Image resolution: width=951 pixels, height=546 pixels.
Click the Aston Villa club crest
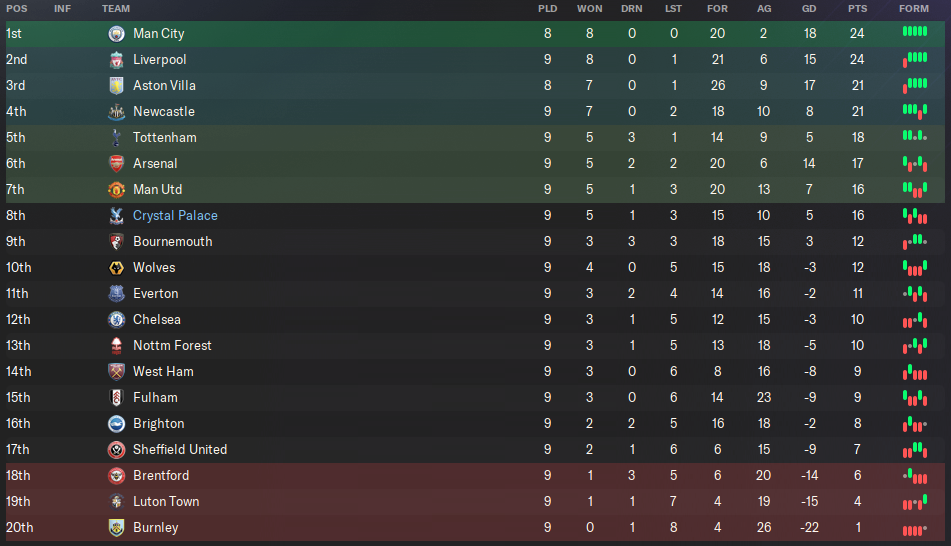116,86
